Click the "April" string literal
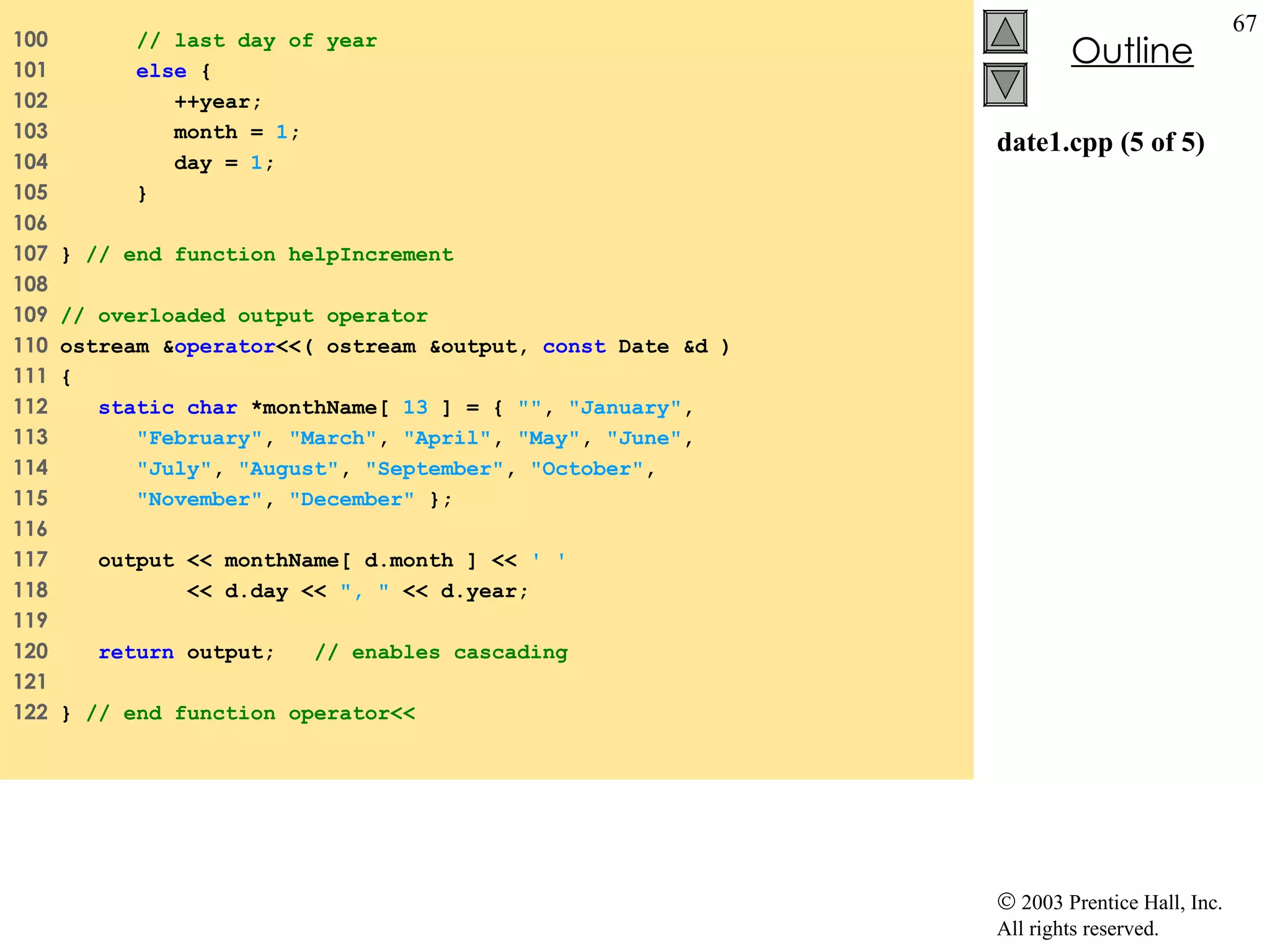Viewport: 1270px width, 952px height. click(447, 438)
